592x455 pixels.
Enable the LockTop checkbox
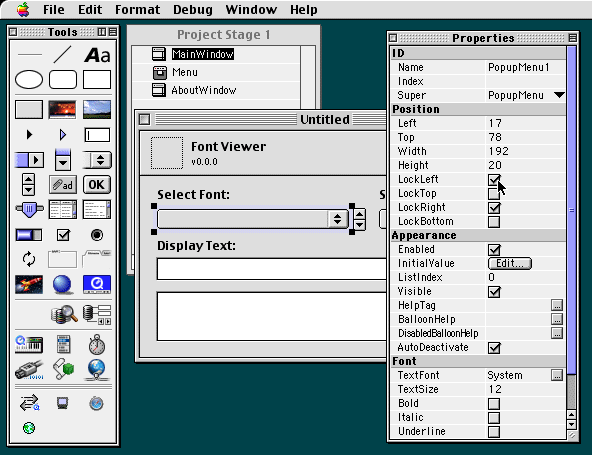[x=494, y=194]
